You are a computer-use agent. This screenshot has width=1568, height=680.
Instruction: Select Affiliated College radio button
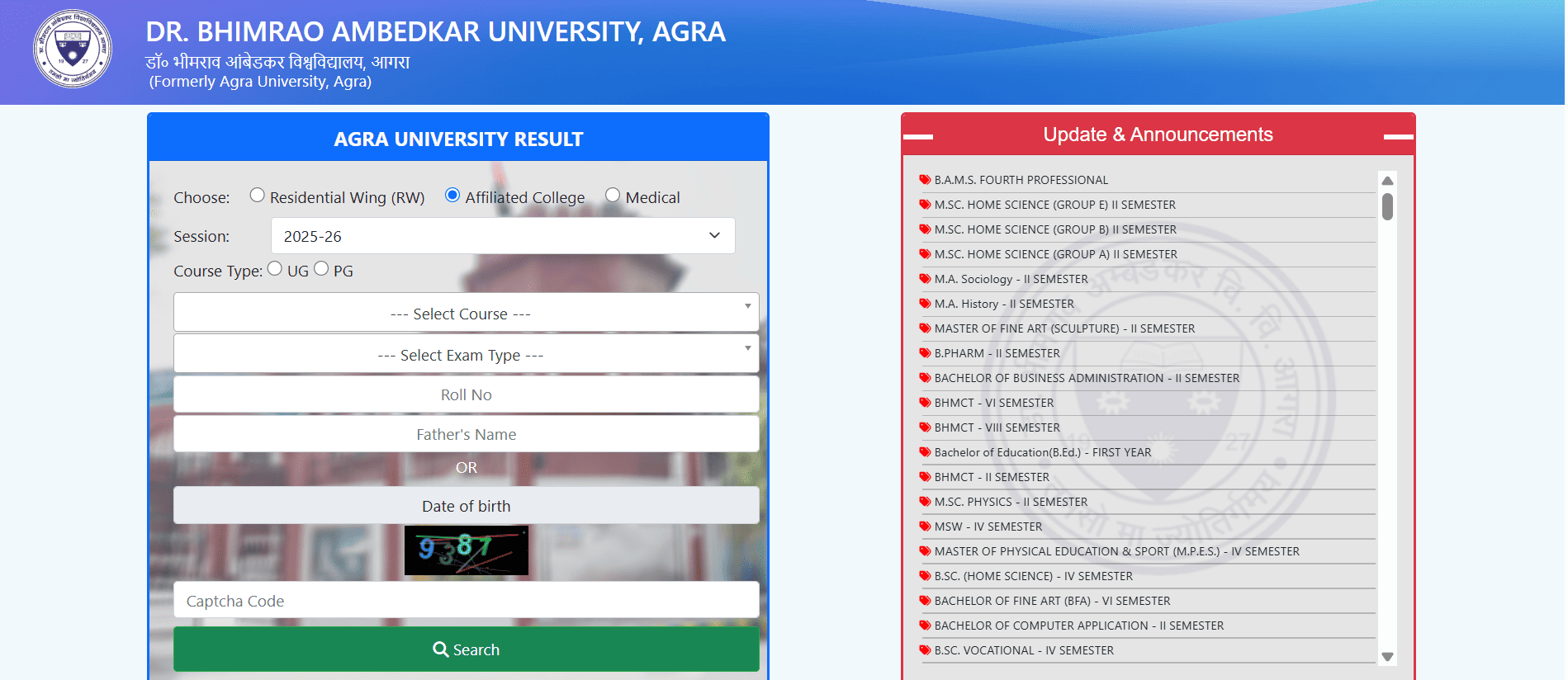(x=452, y=195)
